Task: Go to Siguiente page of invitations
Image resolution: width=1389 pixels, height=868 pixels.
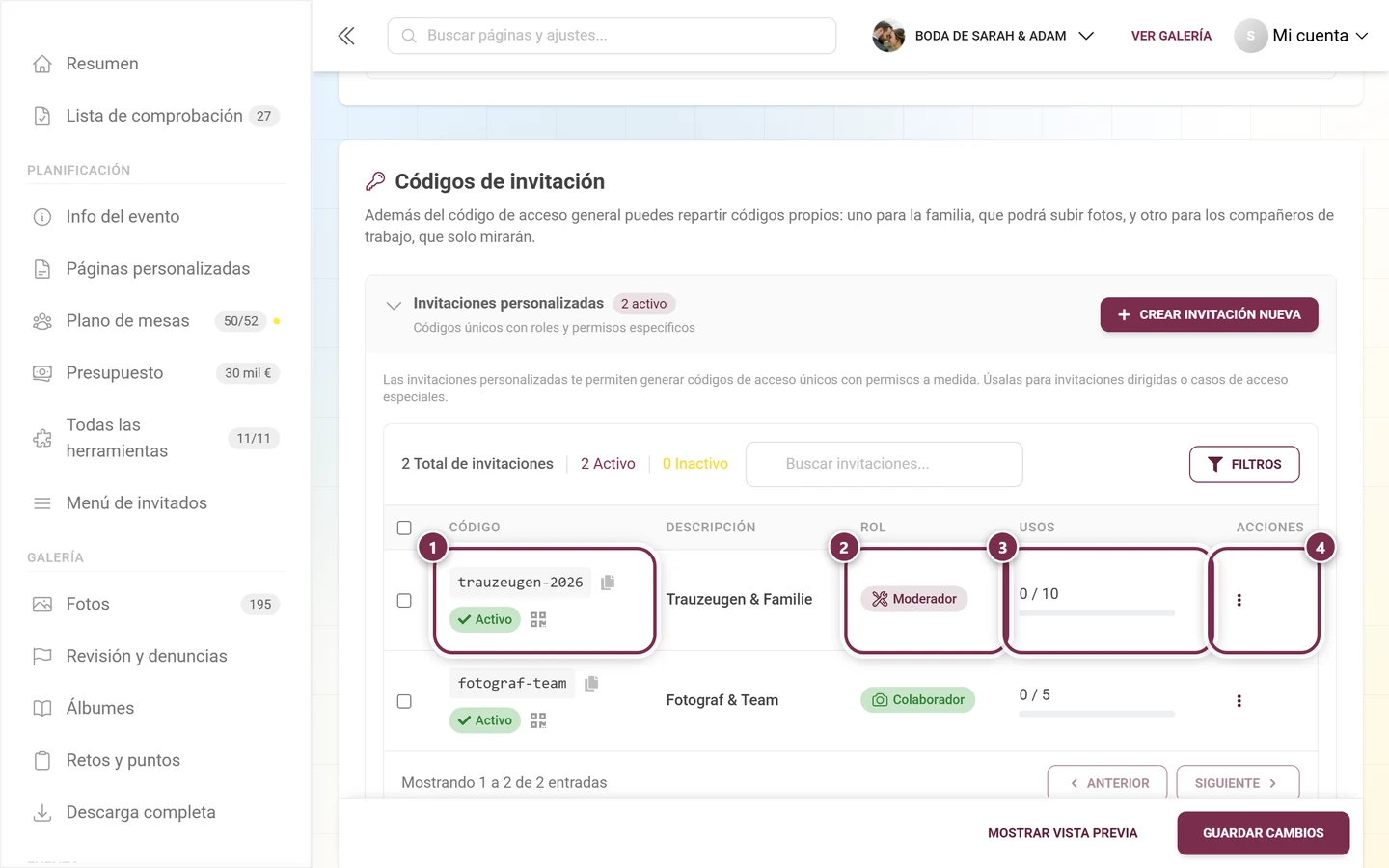Action: point(1238,783)
